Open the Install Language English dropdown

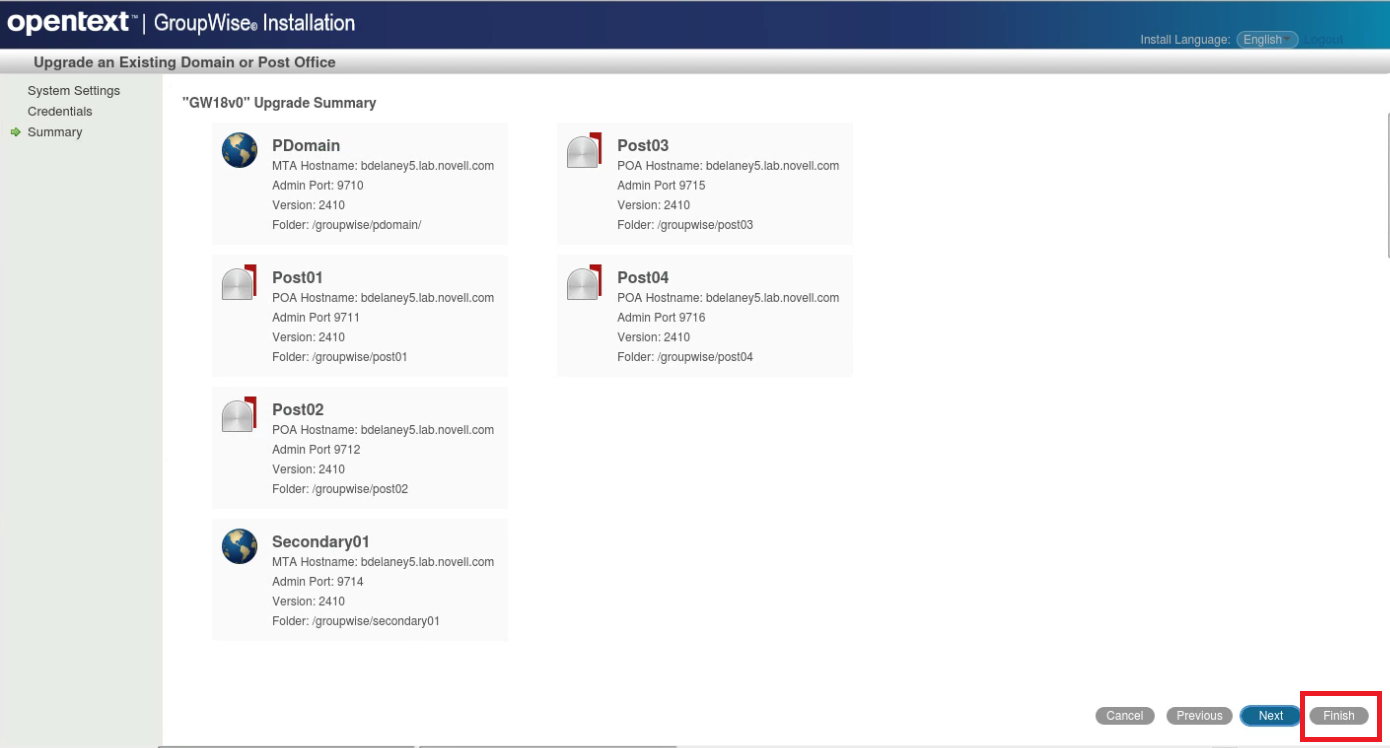point(1266,39)
